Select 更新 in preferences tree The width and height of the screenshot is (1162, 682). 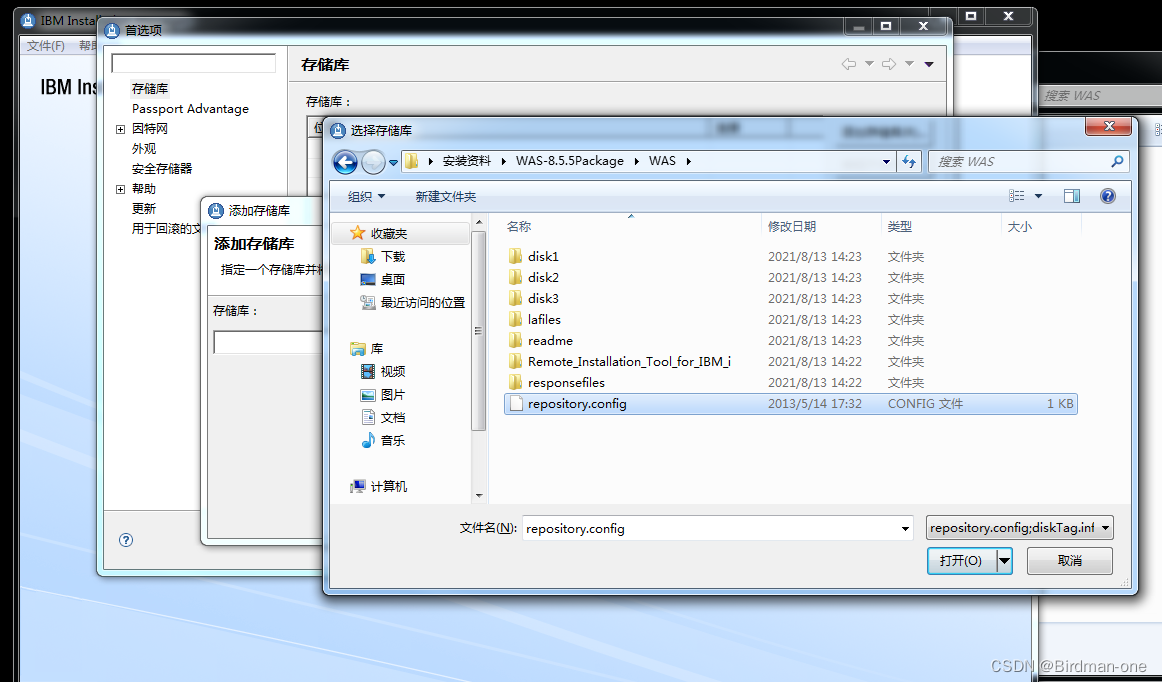(x=144, y=209)
